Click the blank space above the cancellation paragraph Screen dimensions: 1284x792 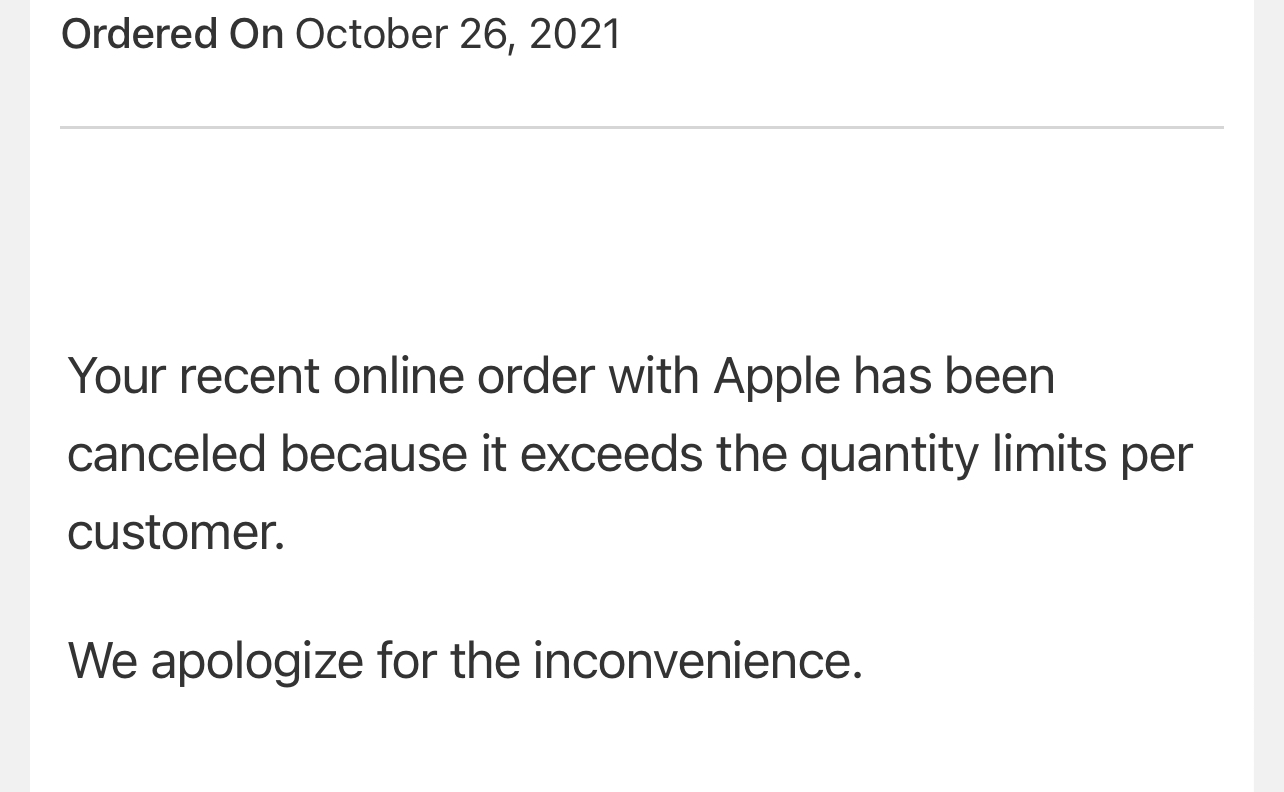(x=640, y=240)
